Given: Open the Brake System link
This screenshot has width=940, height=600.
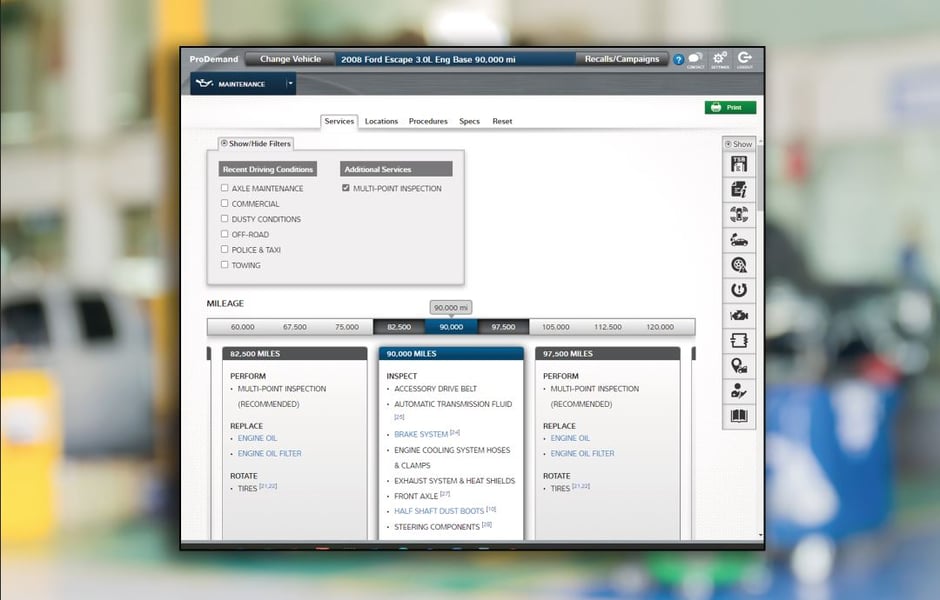Looking at the screenshot, I should 421,435.
